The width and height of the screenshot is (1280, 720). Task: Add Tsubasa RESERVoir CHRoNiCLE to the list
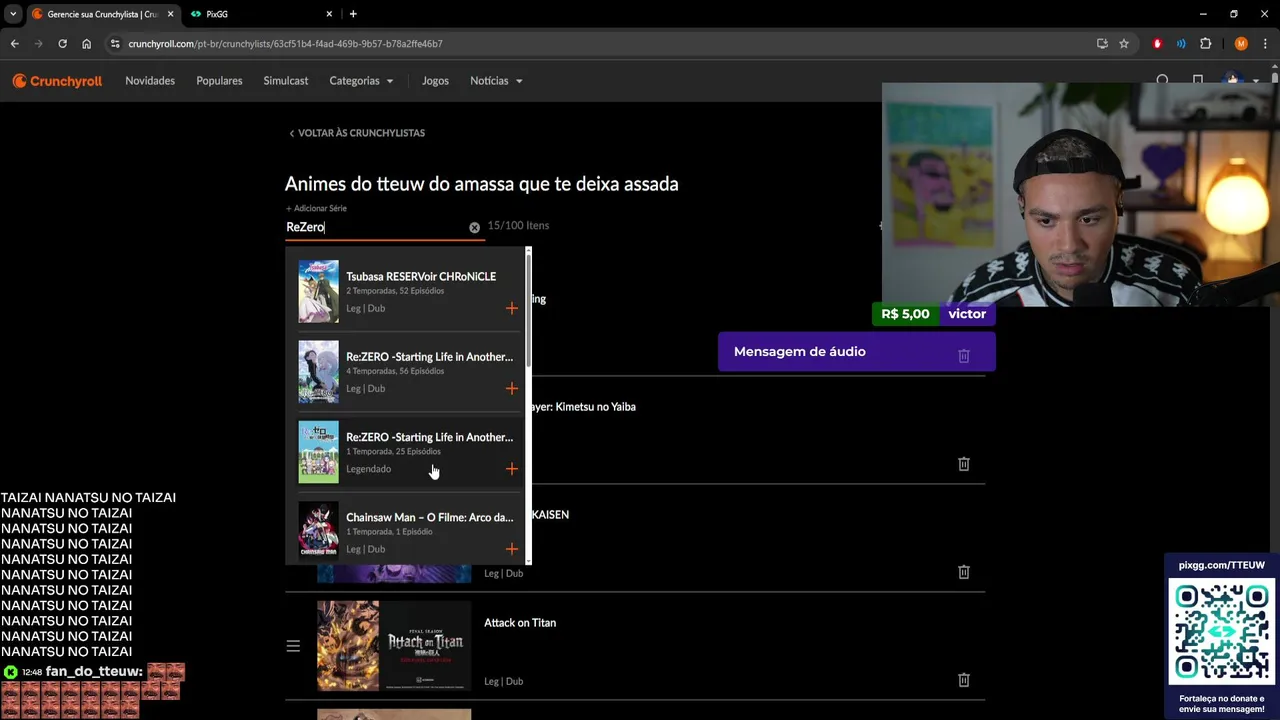click(511, 308)
